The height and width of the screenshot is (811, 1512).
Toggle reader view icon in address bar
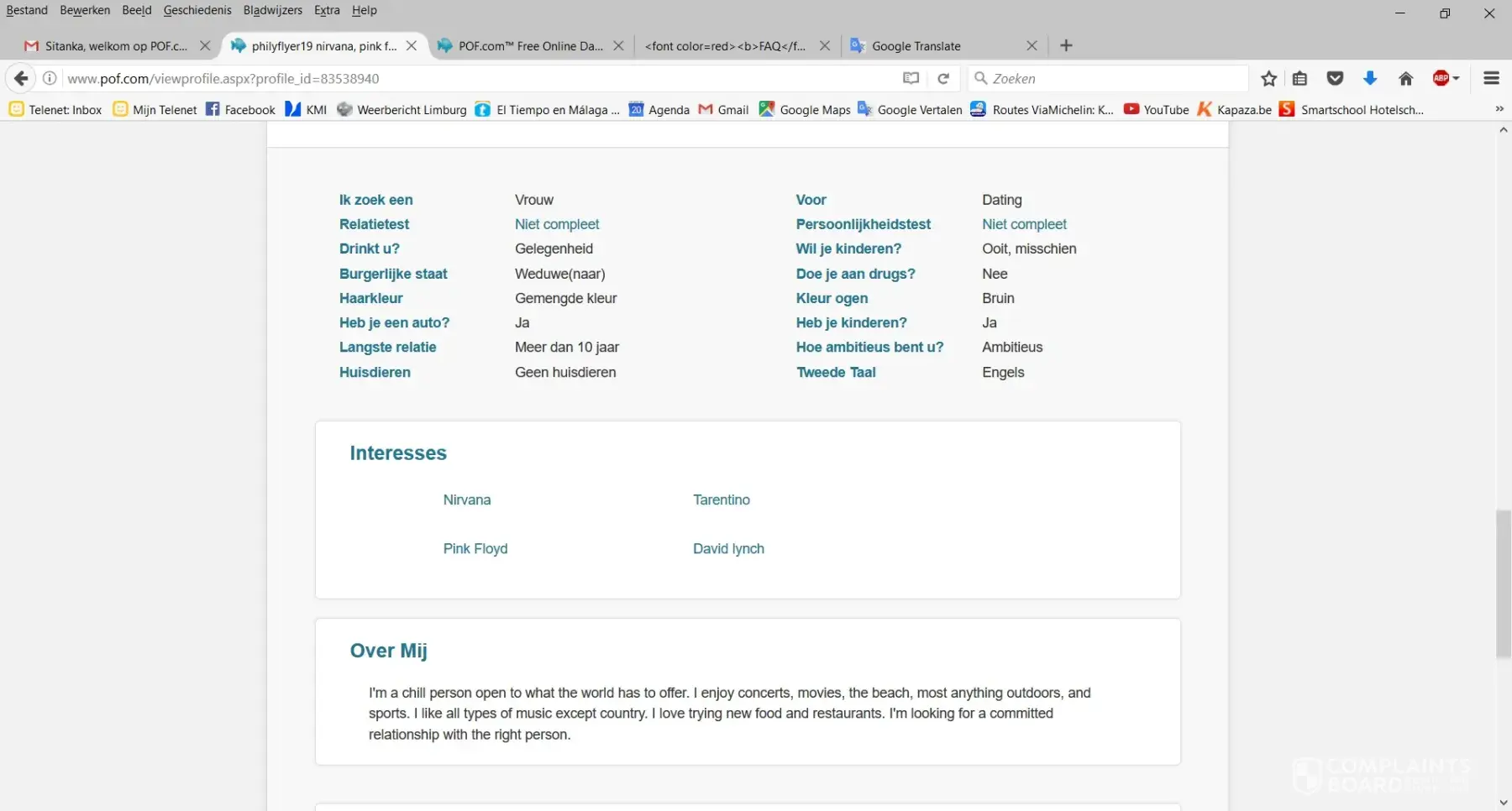[911, 78]
